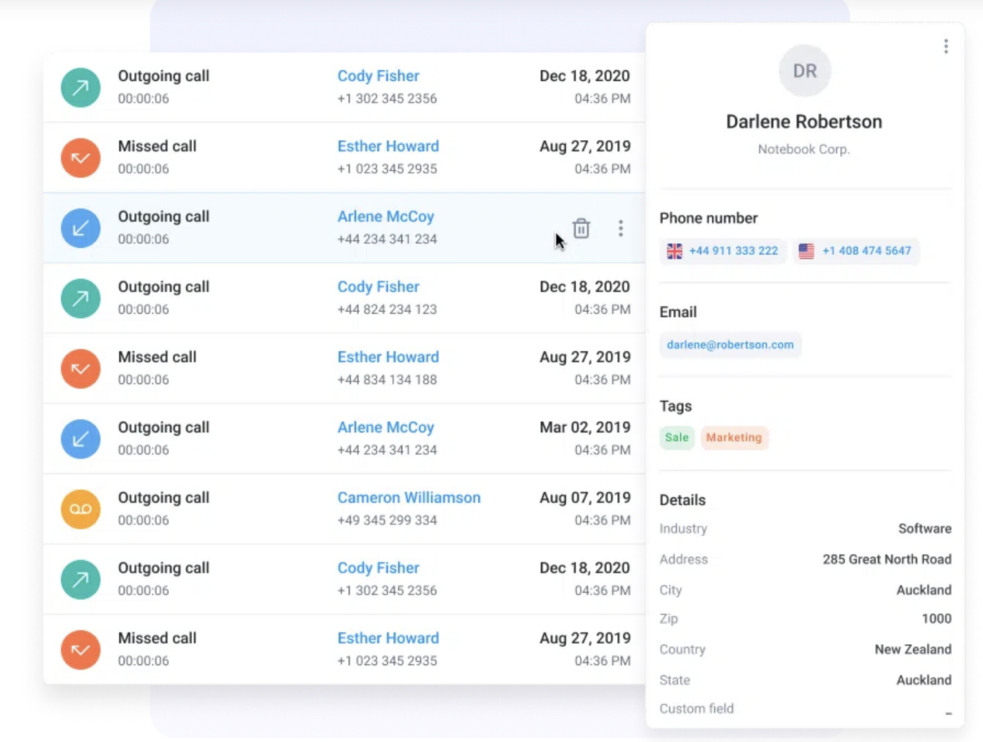Image resolution: width=983 pixels, height=742 pixels.
Task: Click the Notebook Corp. company label
Action: tap(804, 148)
